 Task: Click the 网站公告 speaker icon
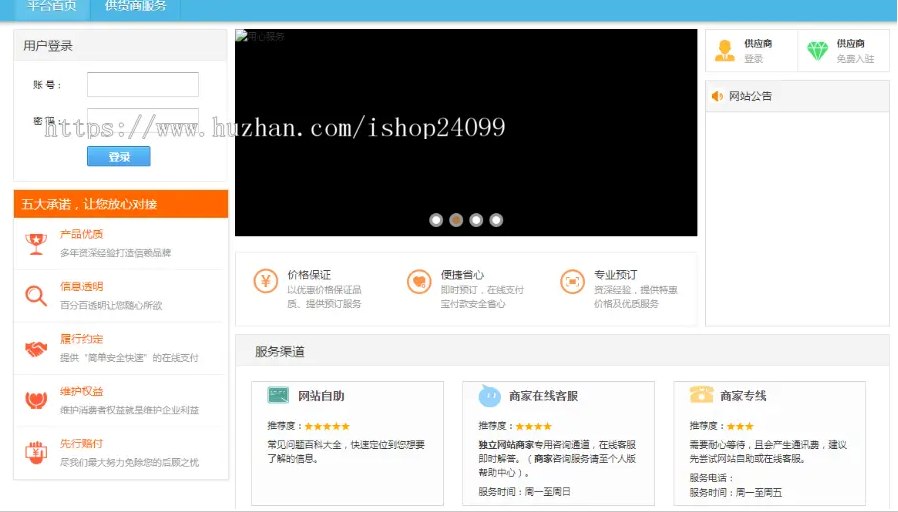pos(717,96)
